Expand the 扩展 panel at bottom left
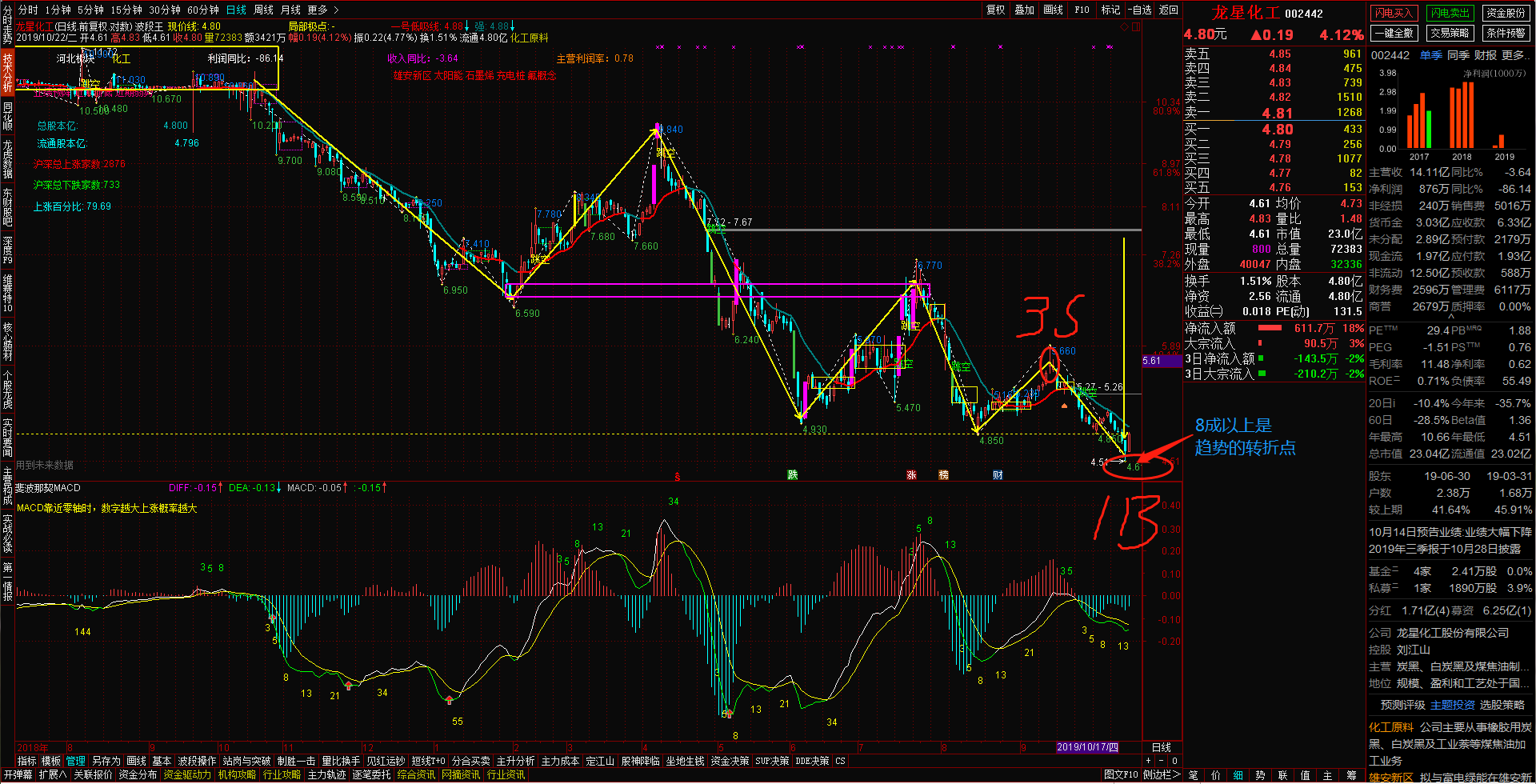Image resolution: width=1536 pixels, height=784 pixels. pos(53,774)
